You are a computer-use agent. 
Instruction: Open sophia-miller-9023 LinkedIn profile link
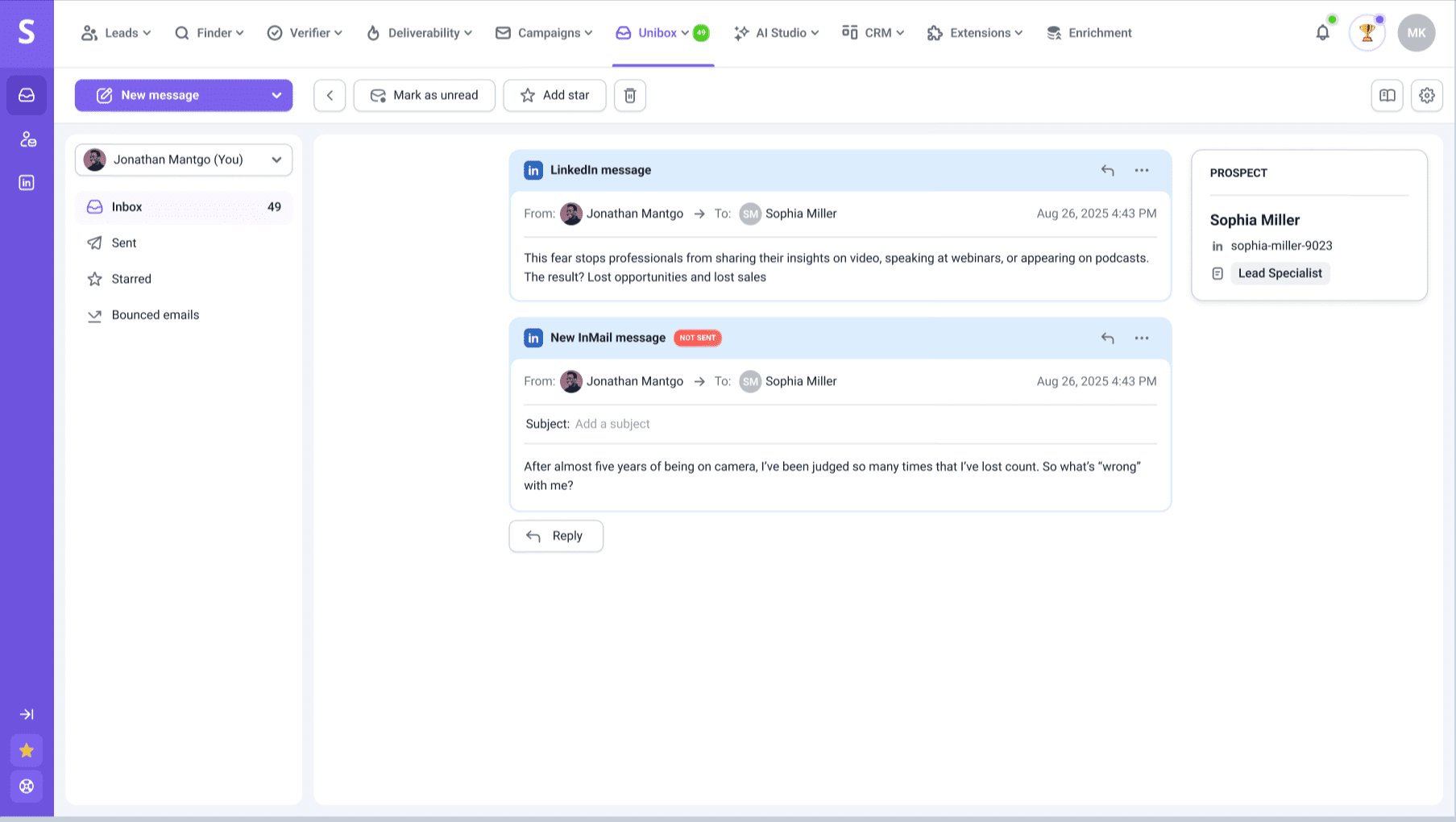pyautogui.click(x=1281, y=246)
